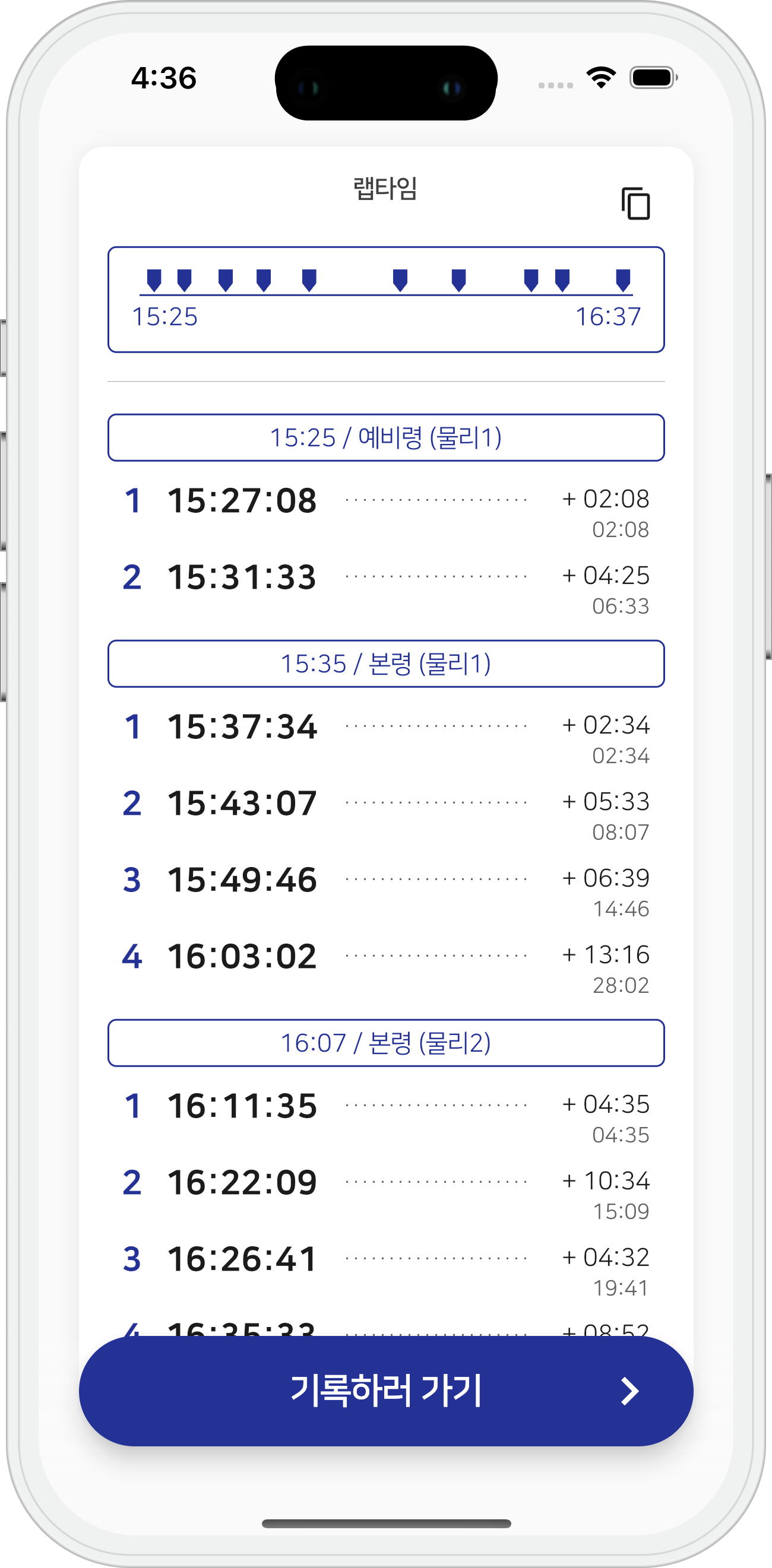
Task: Select the 16:26:41 lap time
Action: [x=242, y=1259]
